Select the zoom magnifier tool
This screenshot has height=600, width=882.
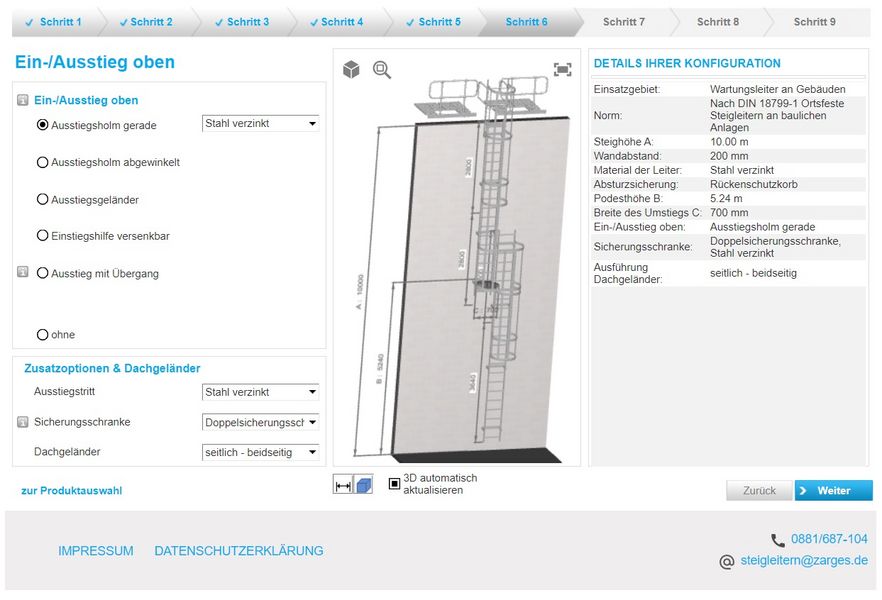(381, 68)
